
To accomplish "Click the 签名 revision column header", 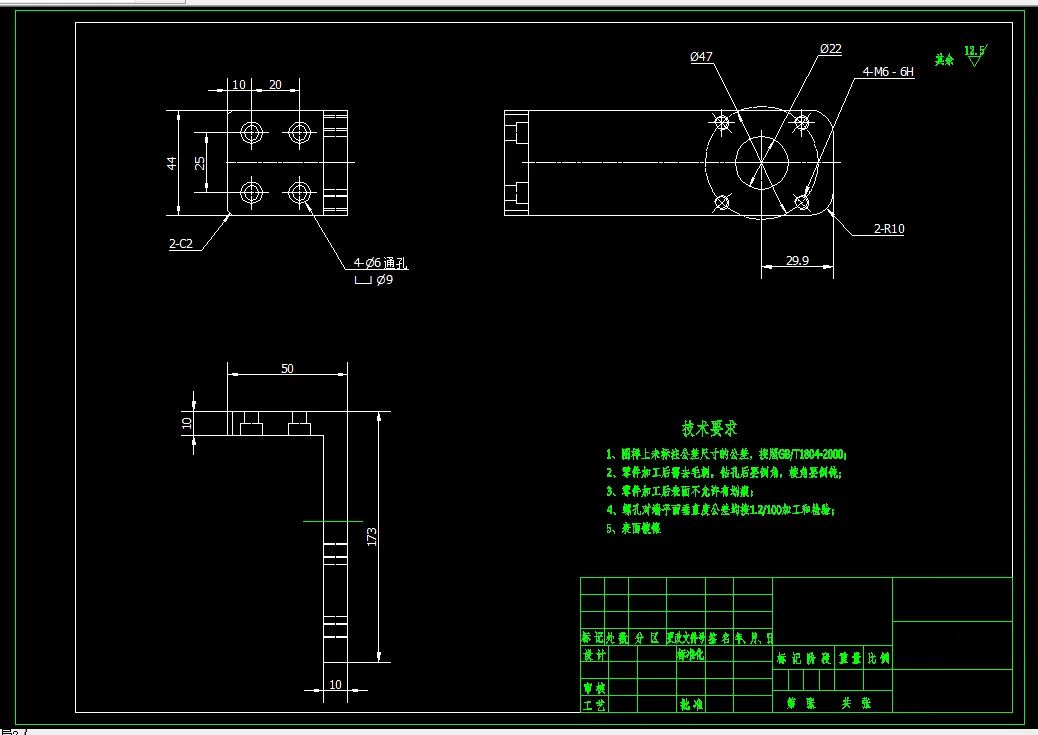I will coord(719,638).
